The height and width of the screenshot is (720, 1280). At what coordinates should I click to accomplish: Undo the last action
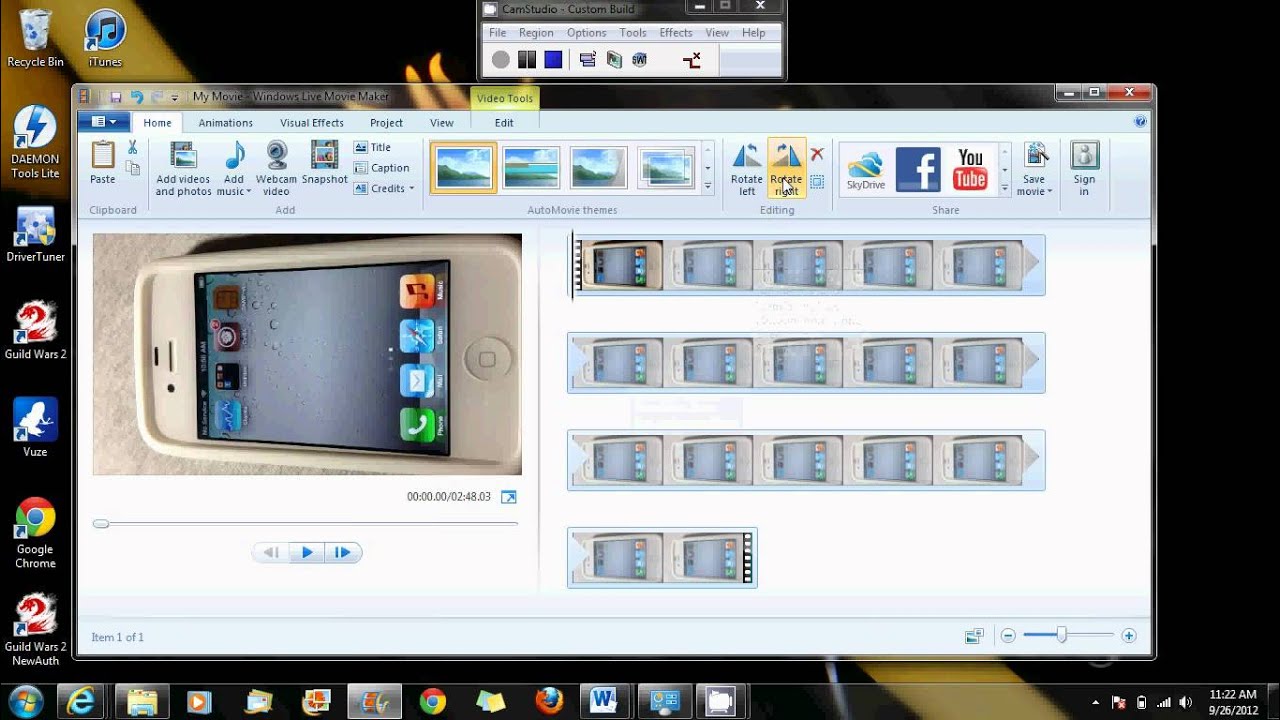136,97
